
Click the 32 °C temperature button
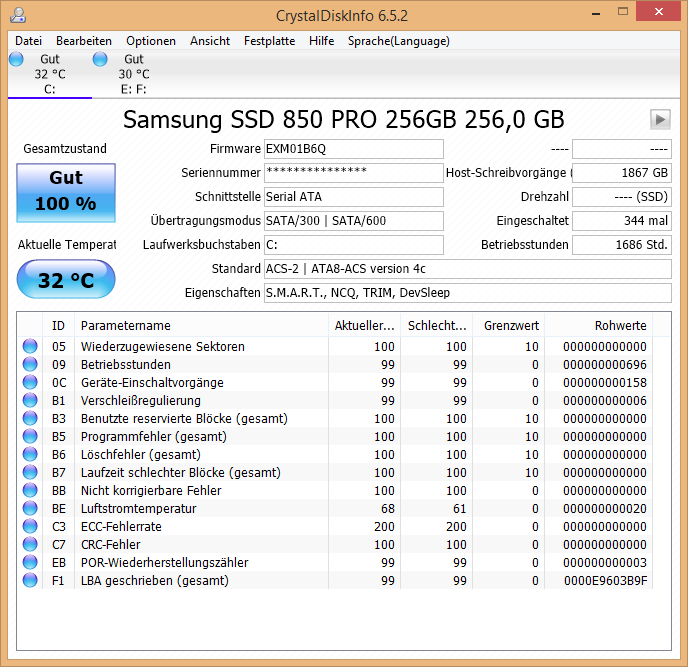66,280
